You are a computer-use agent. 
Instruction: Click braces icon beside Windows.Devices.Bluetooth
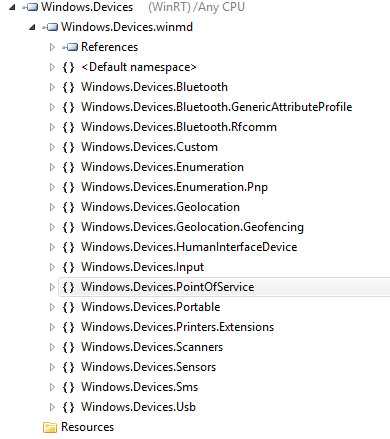pyautogui.click(x=68, y=87)
